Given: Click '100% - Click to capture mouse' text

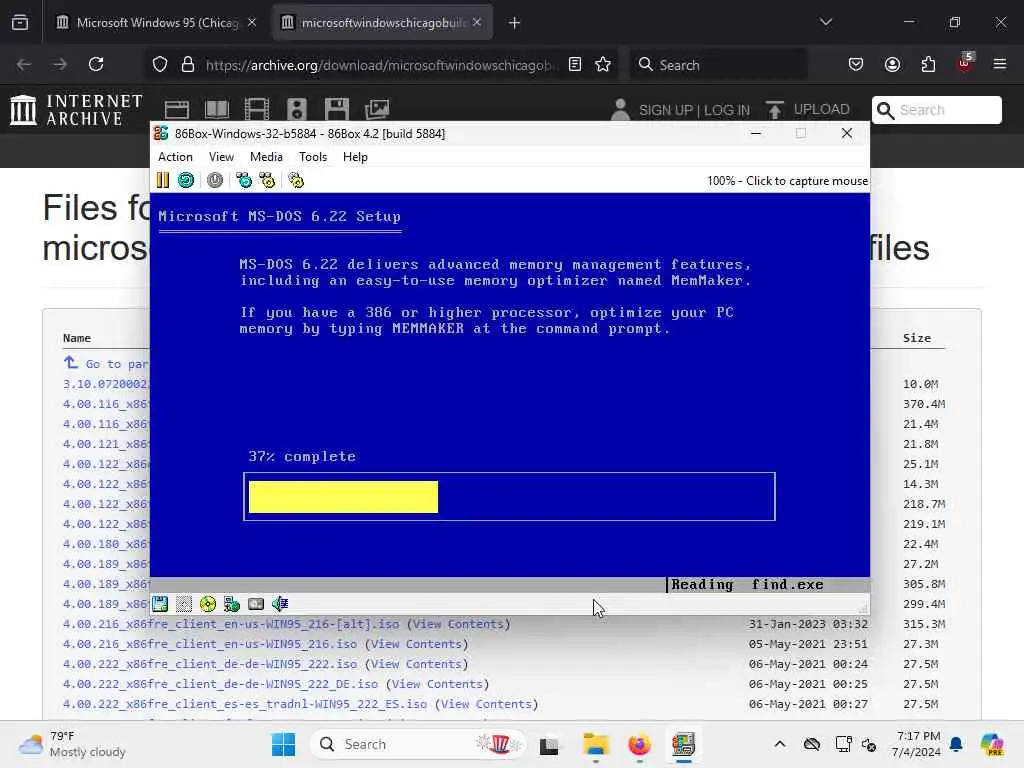Looking at the screenshot, I should coord(787,181).
